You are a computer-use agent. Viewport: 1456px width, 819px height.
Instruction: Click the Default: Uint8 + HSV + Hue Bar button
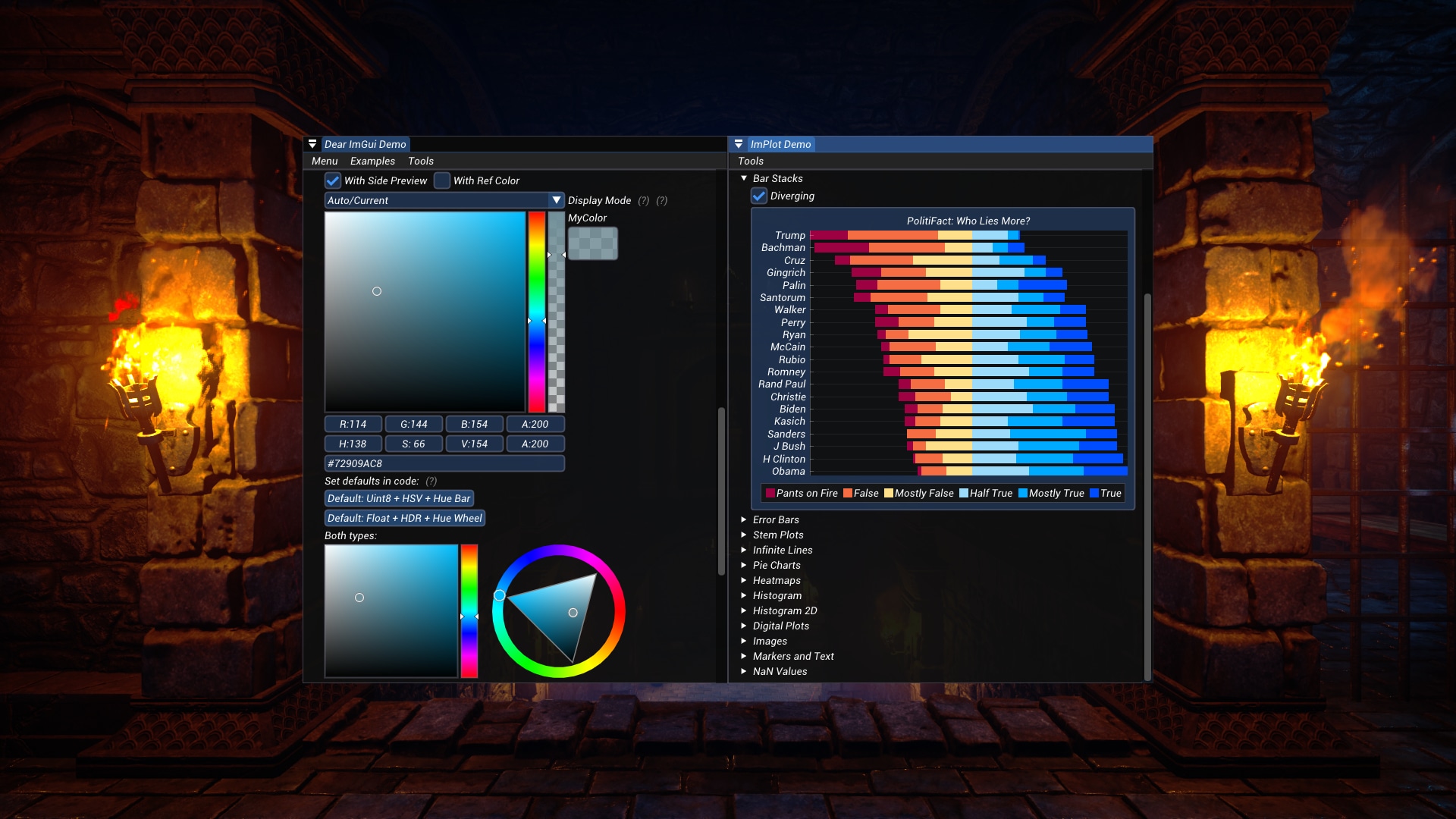pyautogui.click(x=400, y=498)
